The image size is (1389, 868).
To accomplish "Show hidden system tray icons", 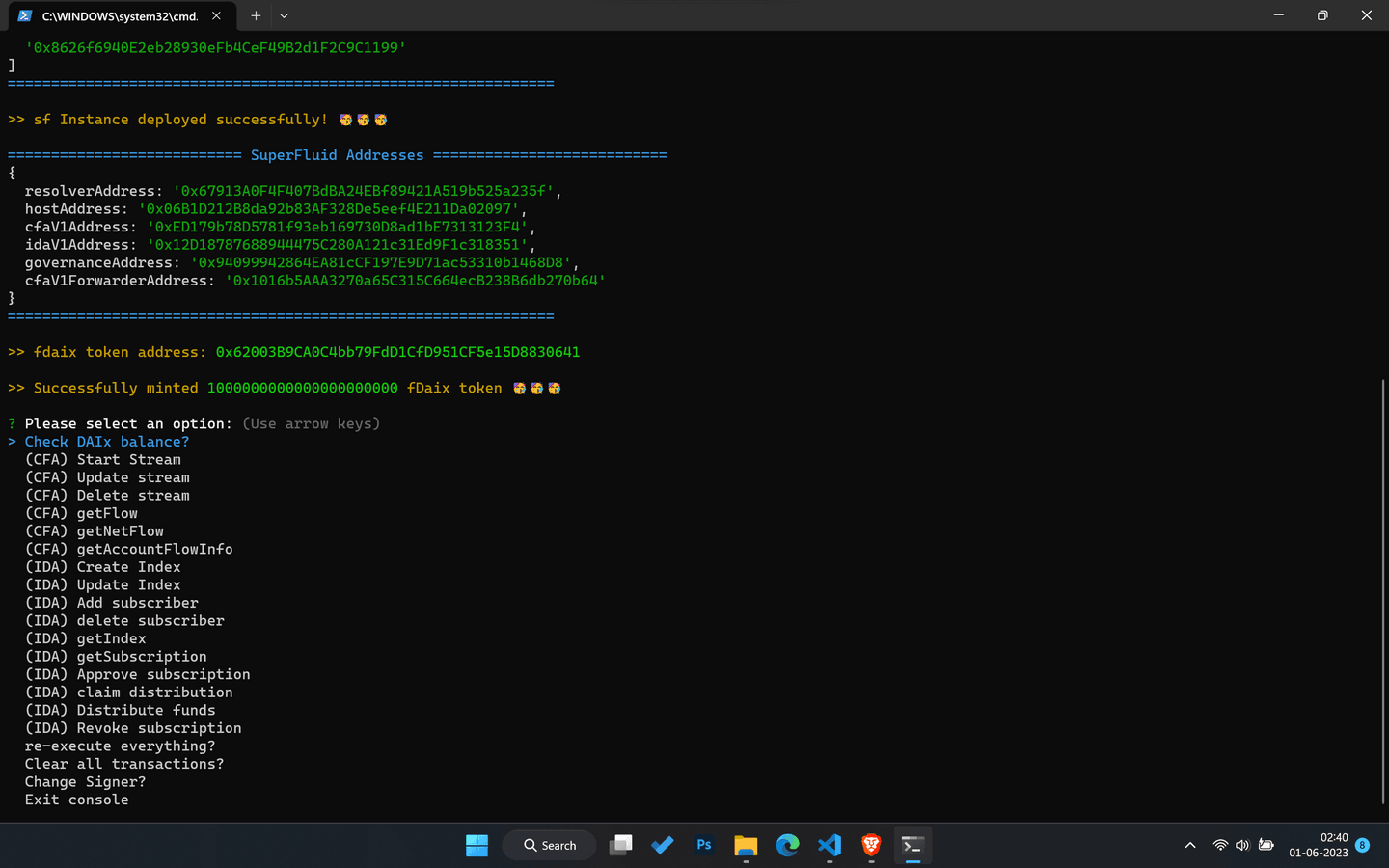I will (1190, 846).
